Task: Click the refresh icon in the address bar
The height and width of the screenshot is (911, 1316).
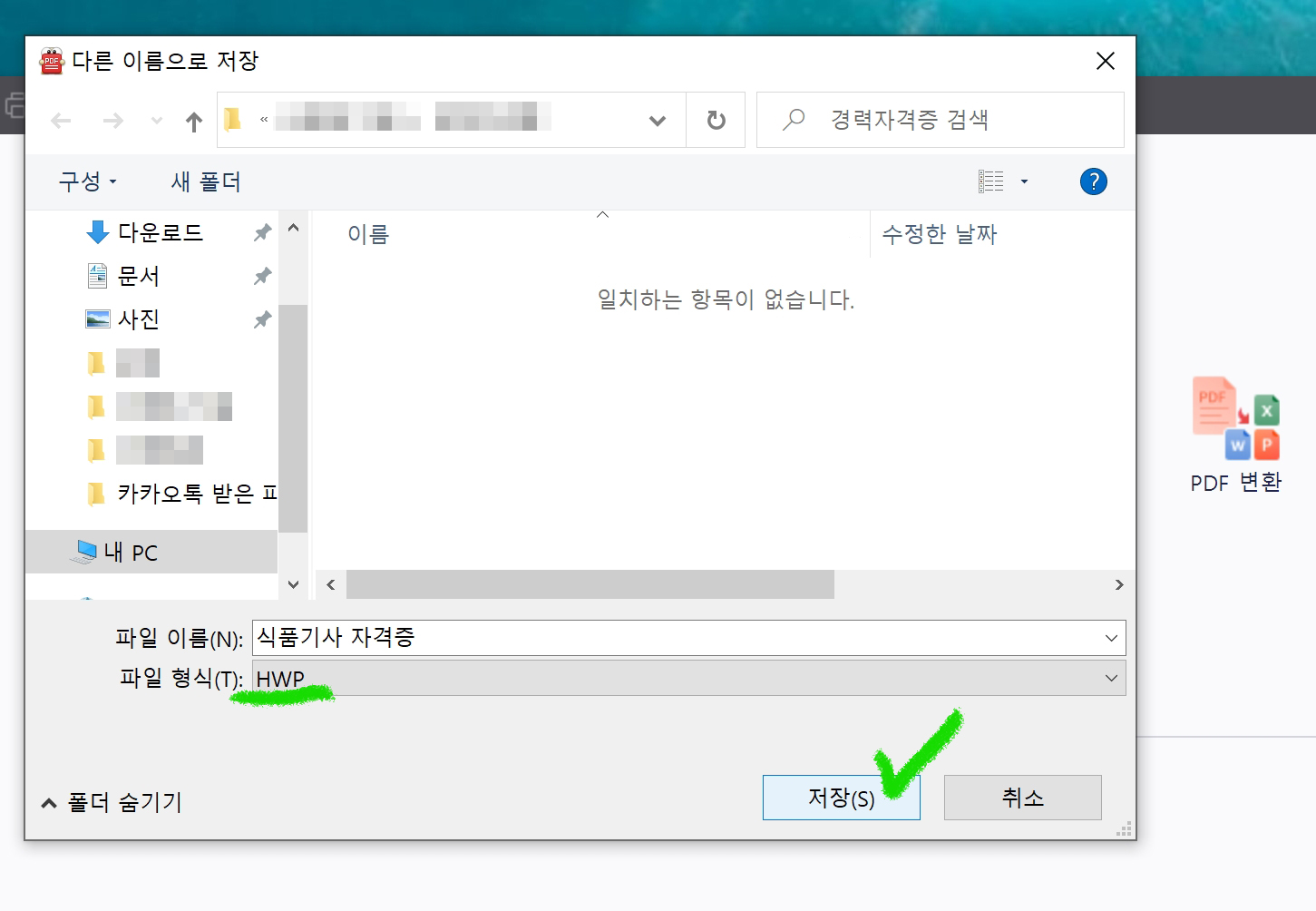Action: (716, 119)
